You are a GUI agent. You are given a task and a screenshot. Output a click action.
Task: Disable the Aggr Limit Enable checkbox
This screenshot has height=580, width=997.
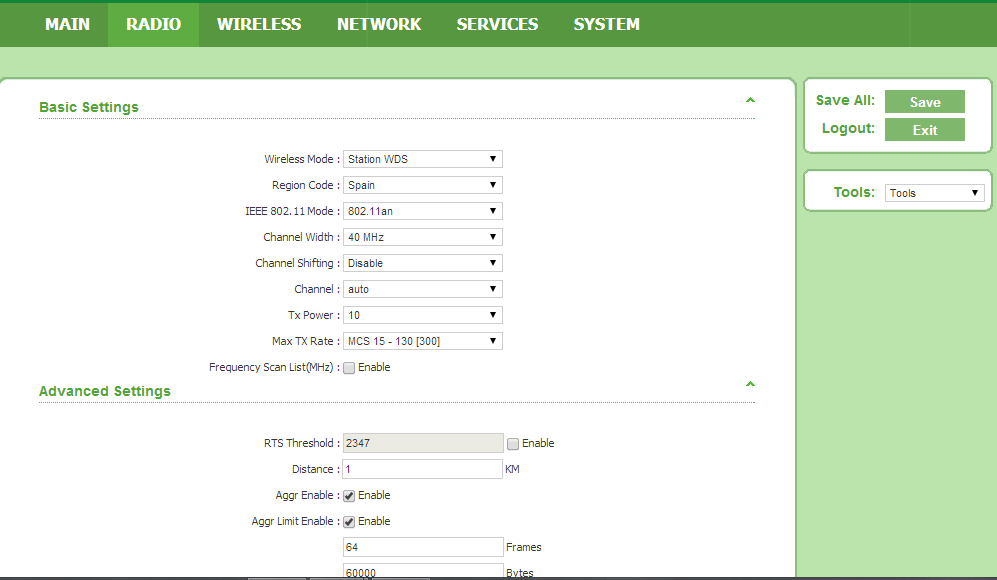point(348,521)
